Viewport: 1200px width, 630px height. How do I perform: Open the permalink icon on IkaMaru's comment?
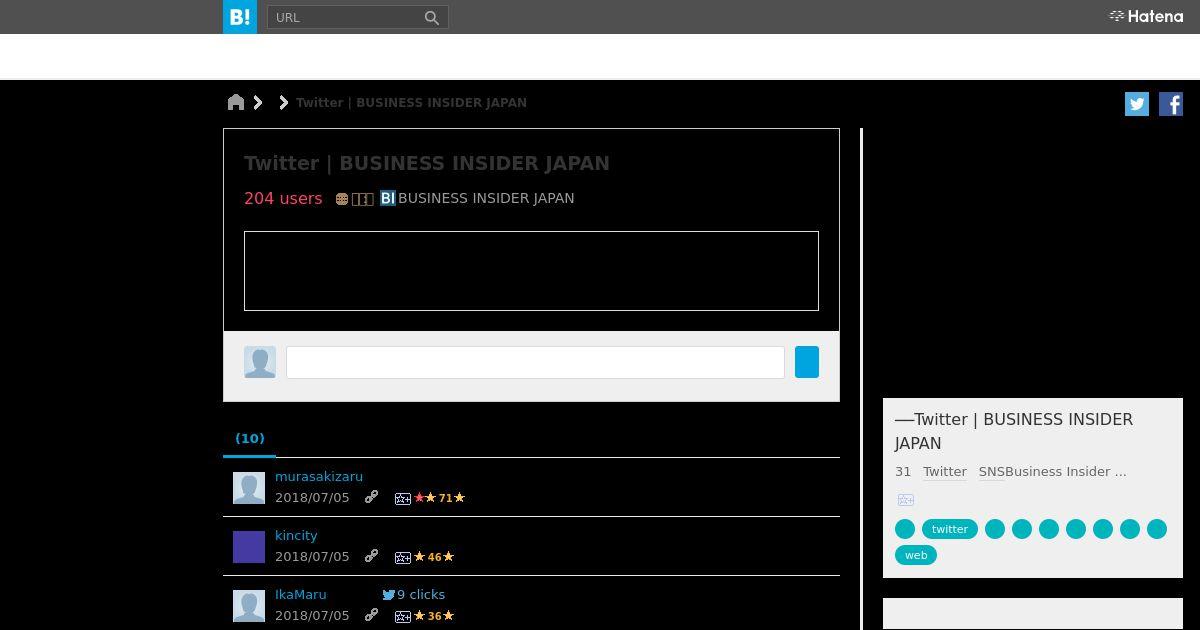pos(371,615)
